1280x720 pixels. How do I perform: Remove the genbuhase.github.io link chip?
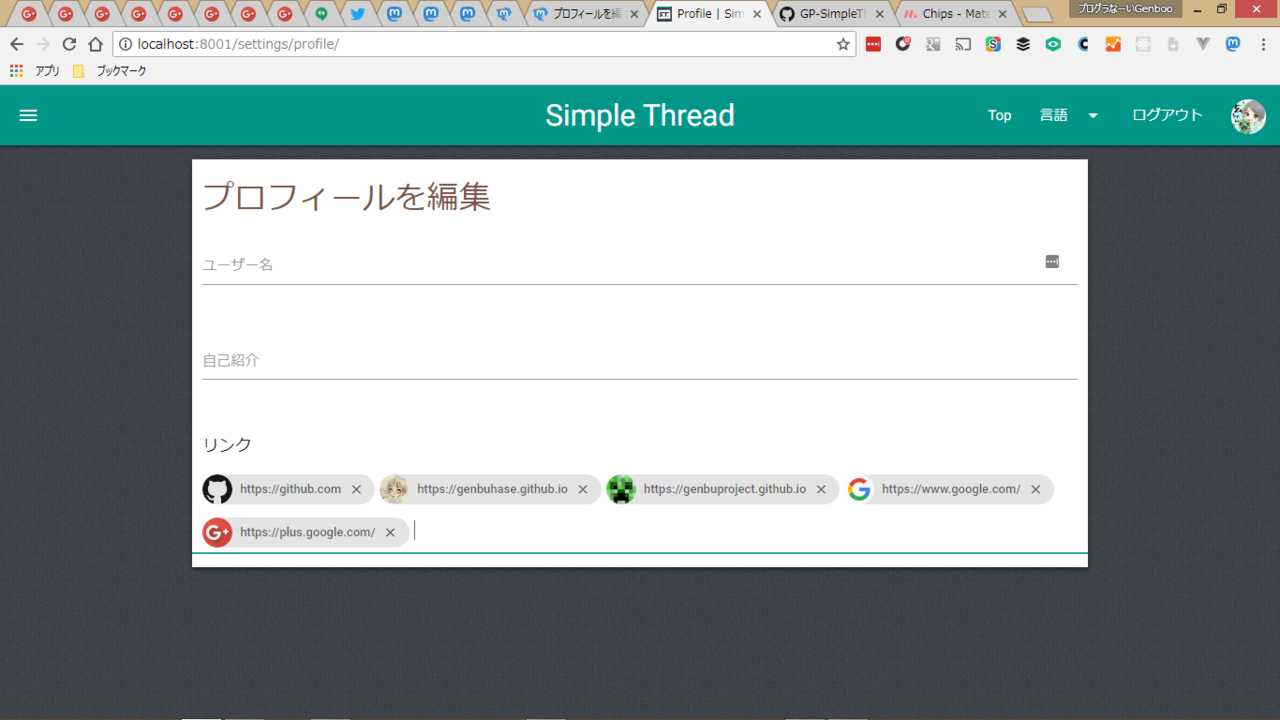583,490
